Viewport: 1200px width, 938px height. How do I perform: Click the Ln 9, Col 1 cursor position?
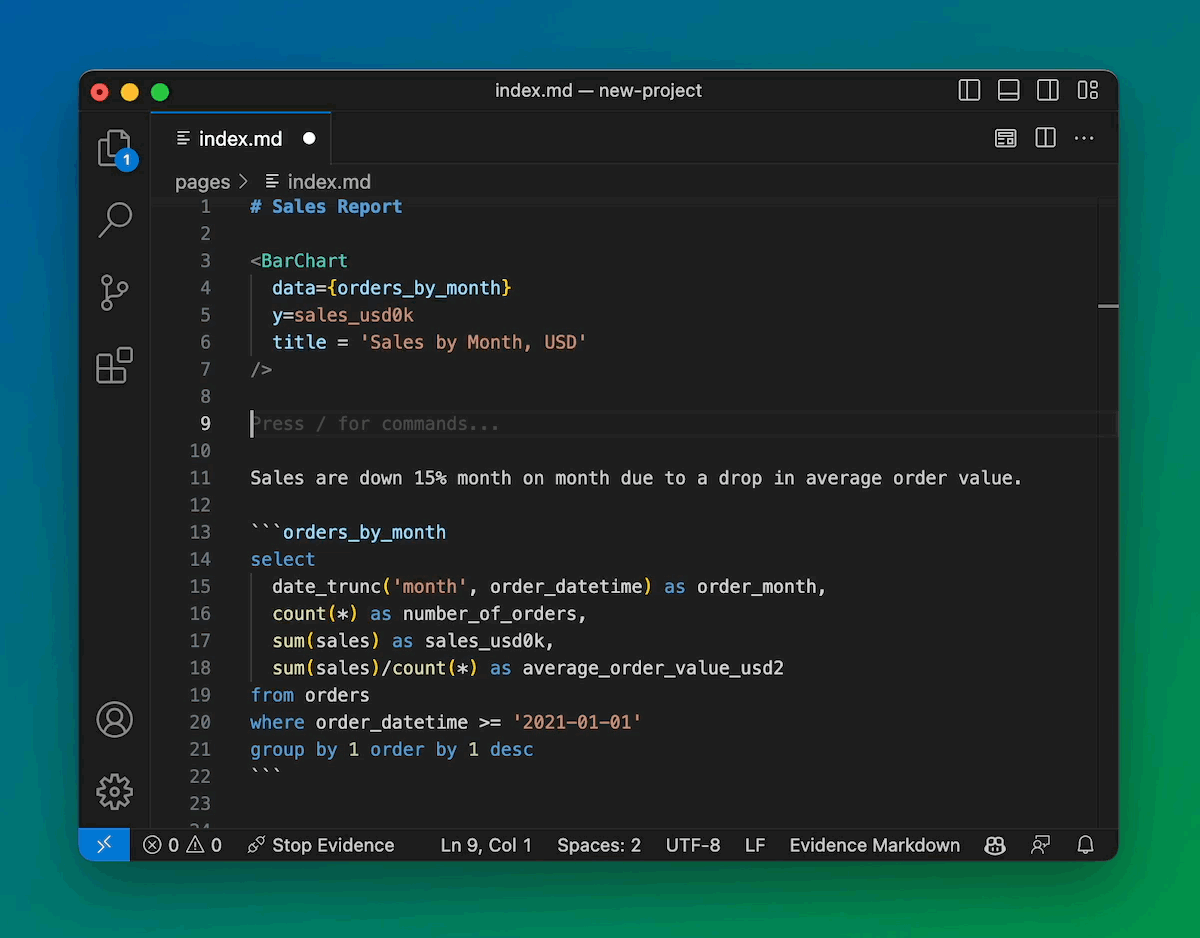pyautogui.click(x=486, y=845)
